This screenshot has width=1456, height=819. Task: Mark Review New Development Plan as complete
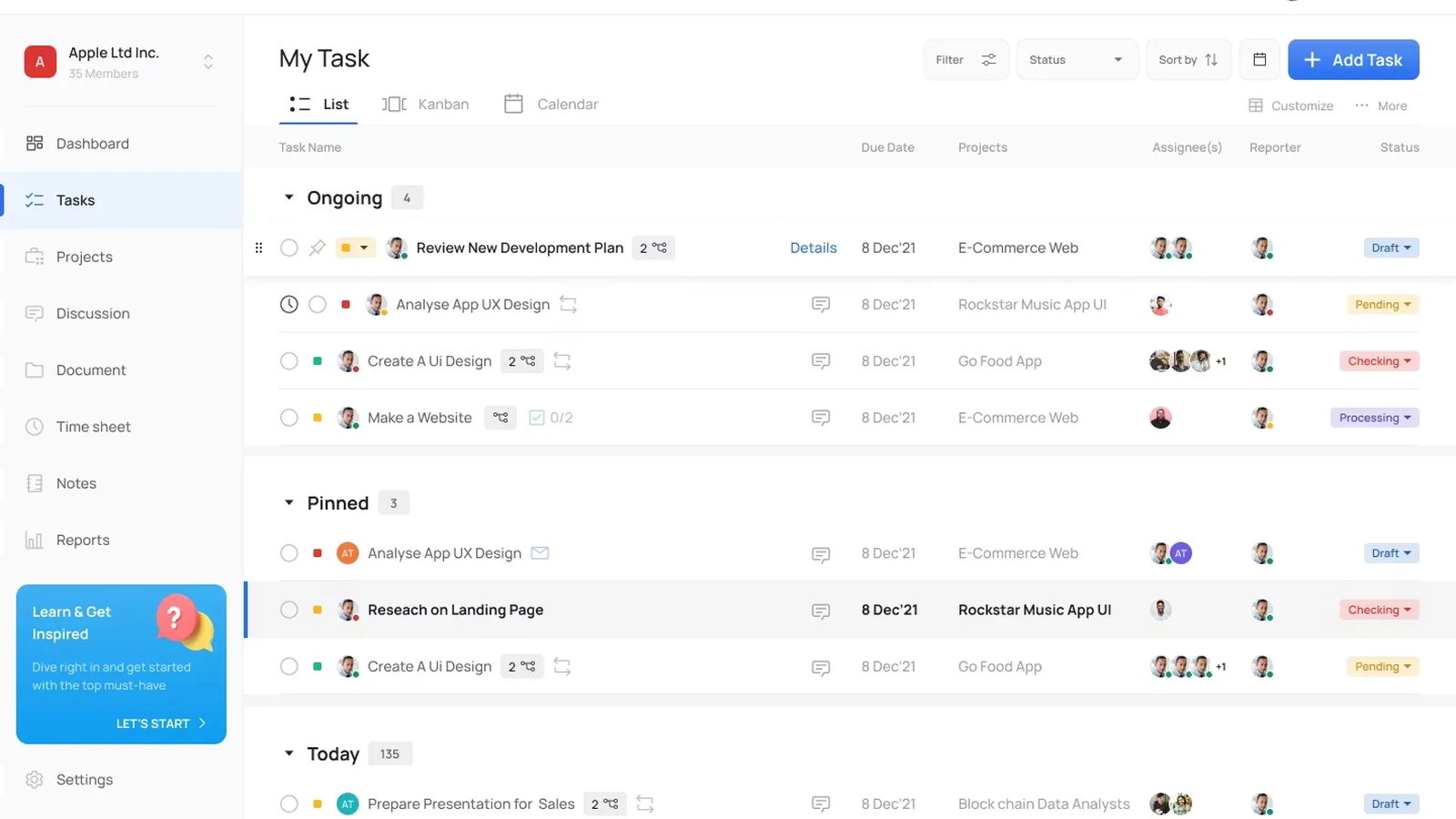[x=288, y=248]
